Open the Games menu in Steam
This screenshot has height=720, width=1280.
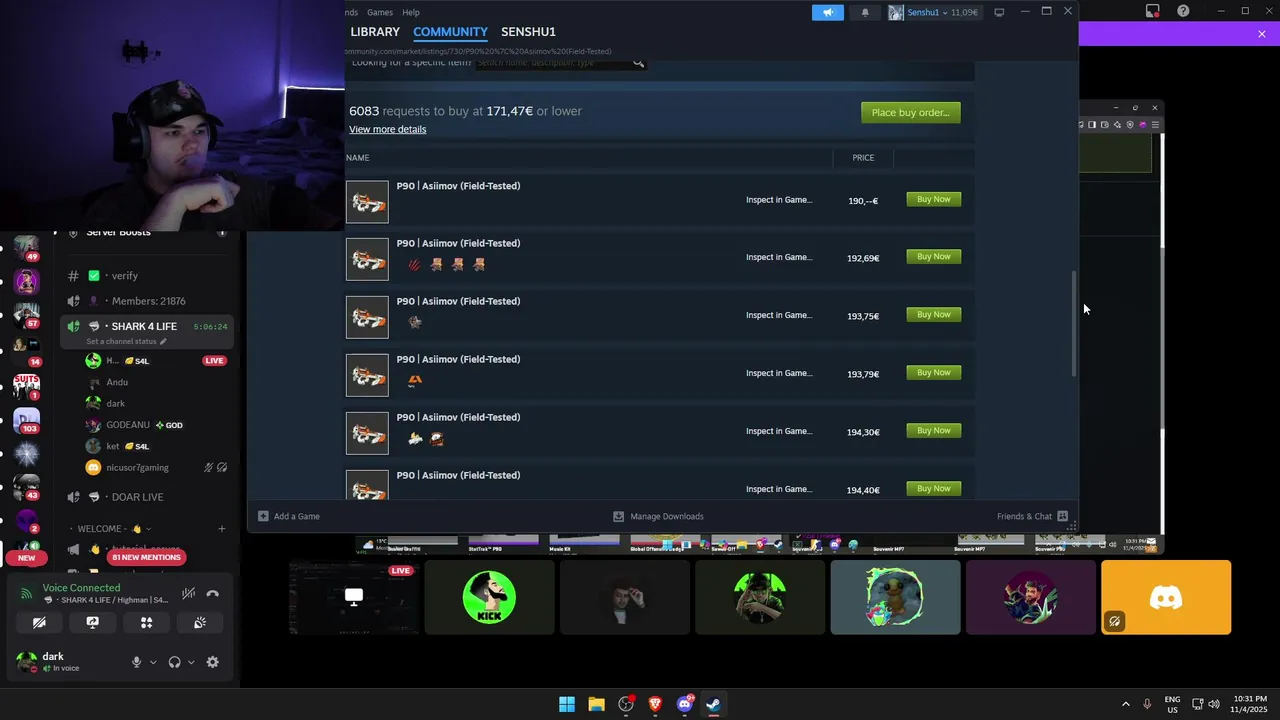pos(380,12)
